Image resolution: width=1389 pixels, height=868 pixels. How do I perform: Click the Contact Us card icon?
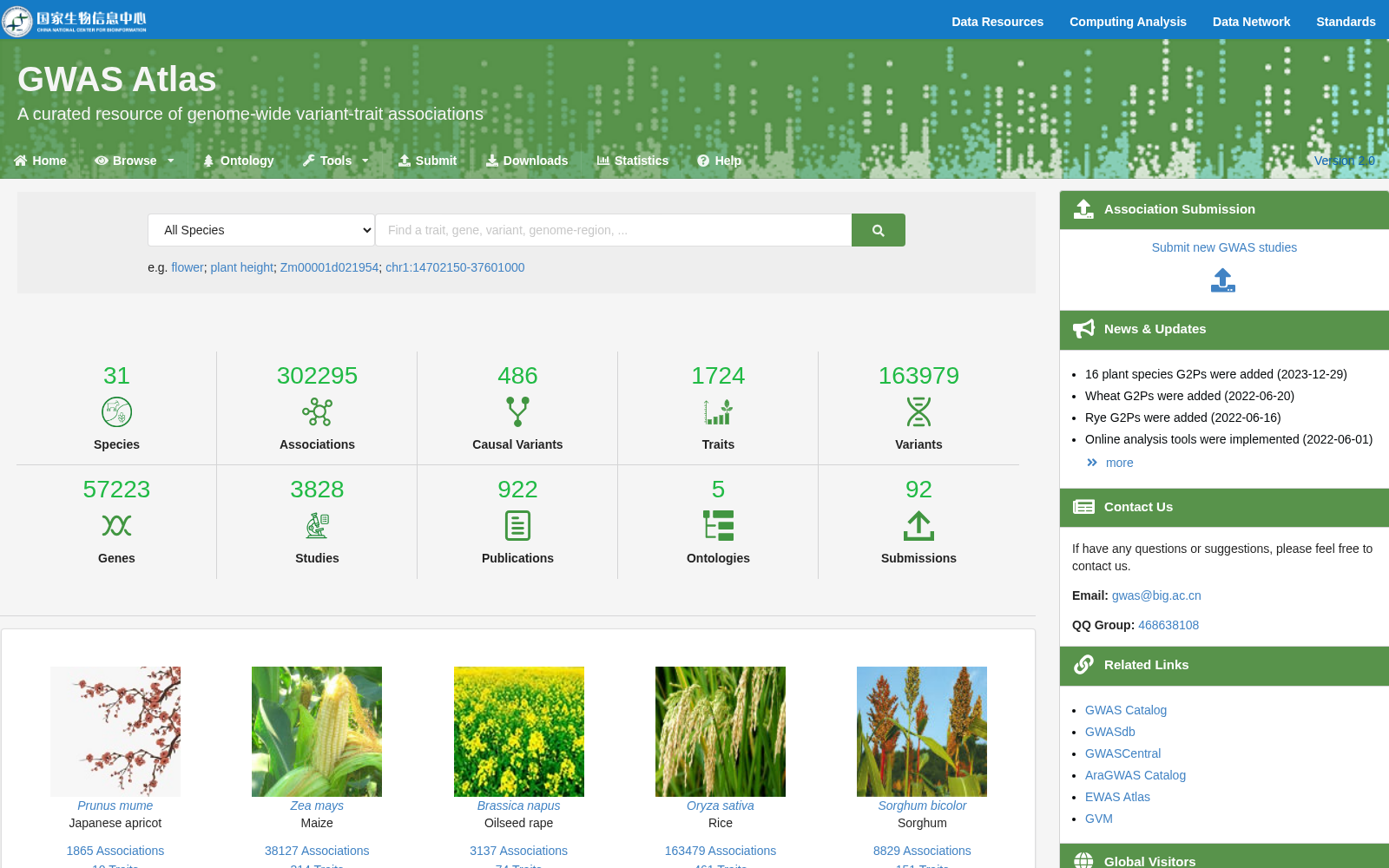(x=1083, y=507)
